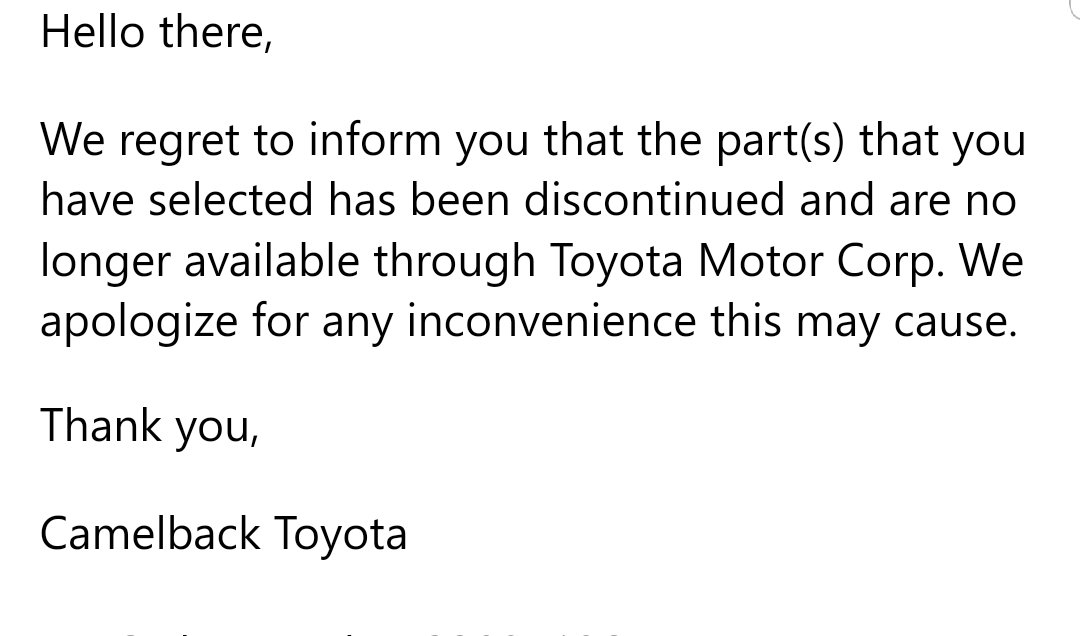Click the word "cause." ending the paragraph
This screenshot has width=1080, height=636.
coord(955,322)
